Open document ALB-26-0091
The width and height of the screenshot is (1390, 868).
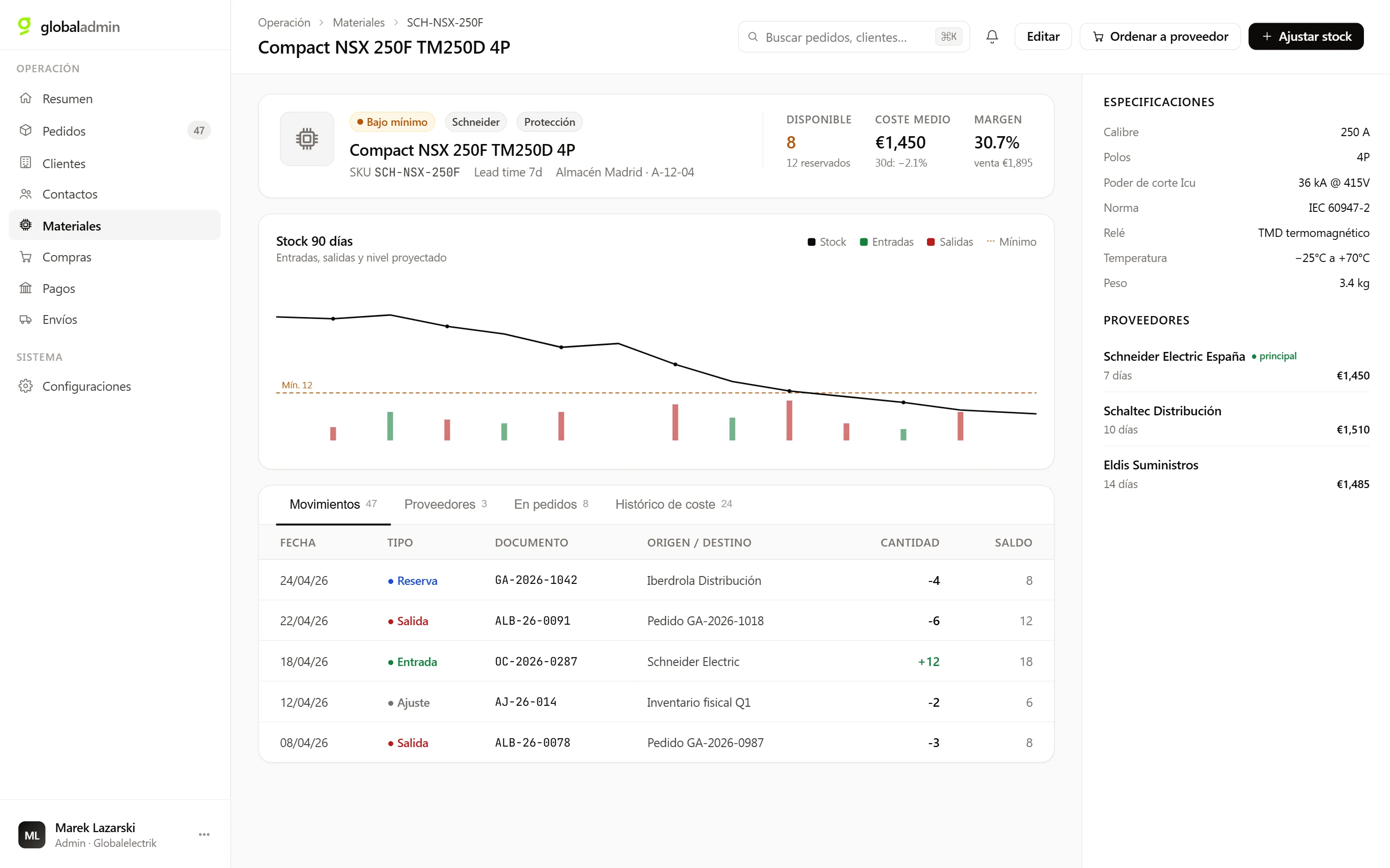coord(533,621)
